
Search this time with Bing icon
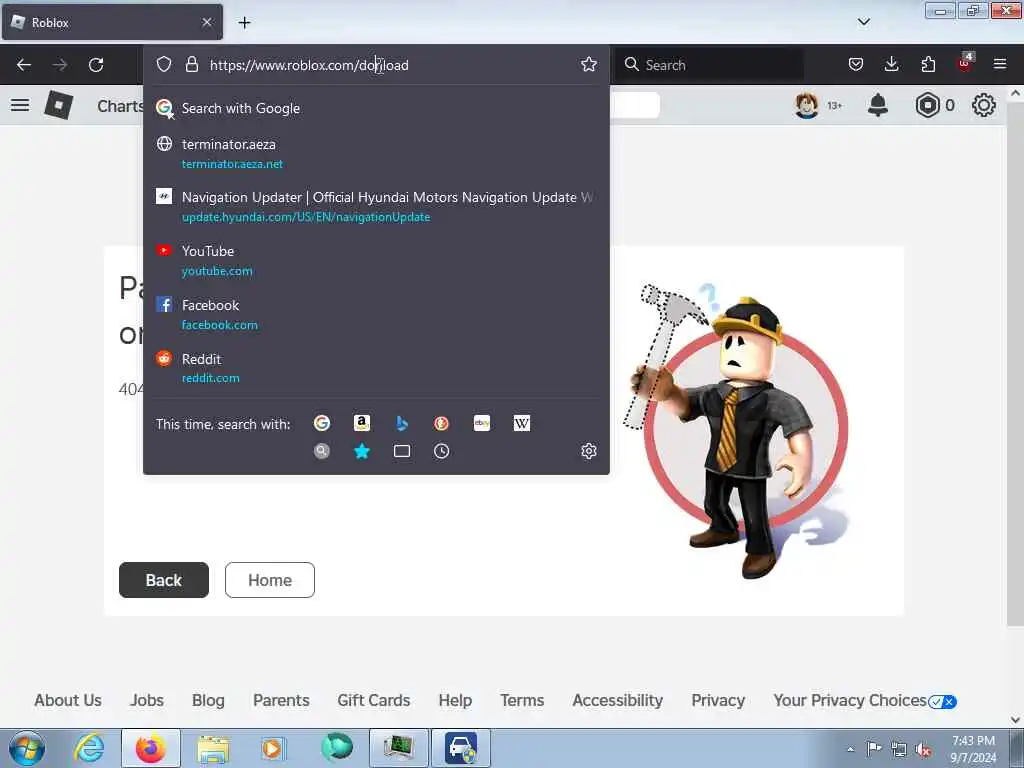402,423
